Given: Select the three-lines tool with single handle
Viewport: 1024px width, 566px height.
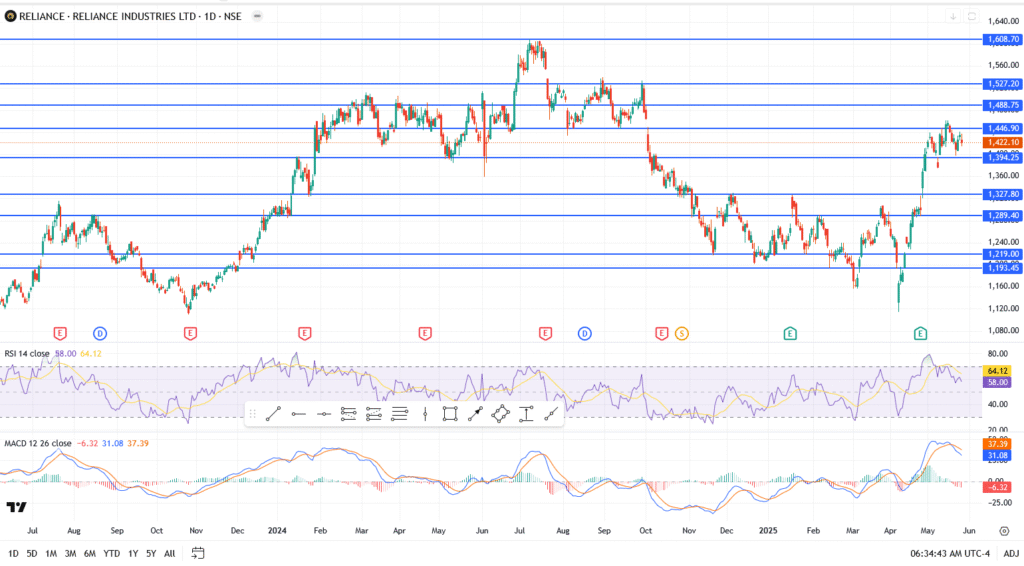Looking at the screenshot, I should pos(399,413).
